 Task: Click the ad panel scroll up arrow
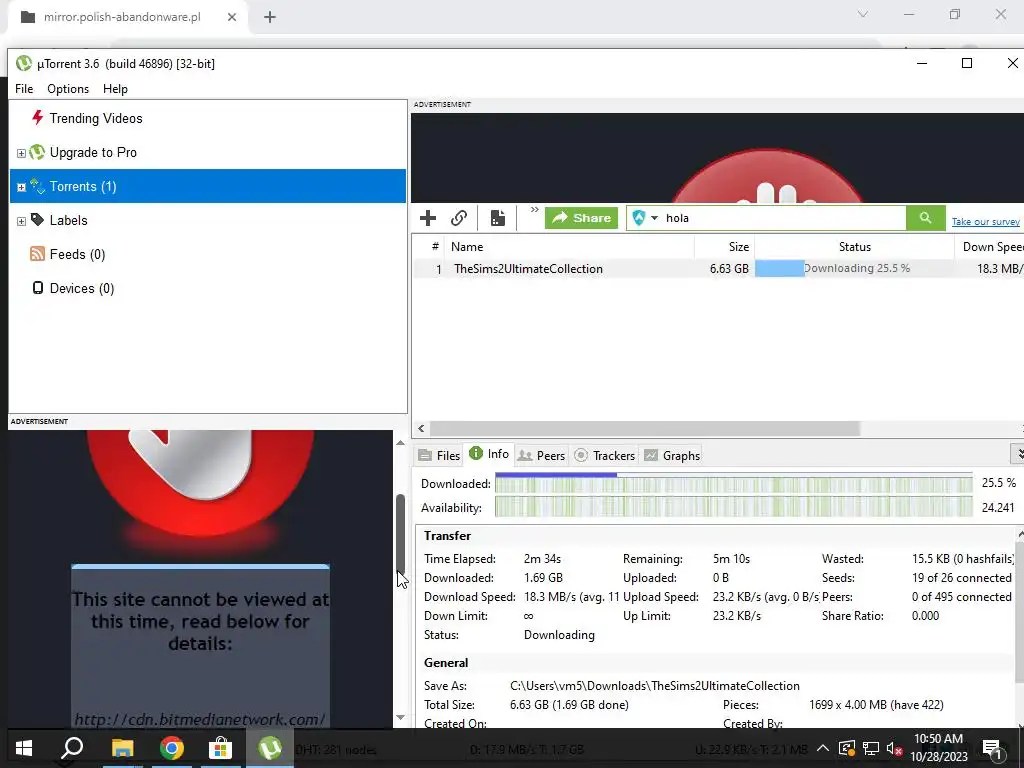(x=400, y=443)
